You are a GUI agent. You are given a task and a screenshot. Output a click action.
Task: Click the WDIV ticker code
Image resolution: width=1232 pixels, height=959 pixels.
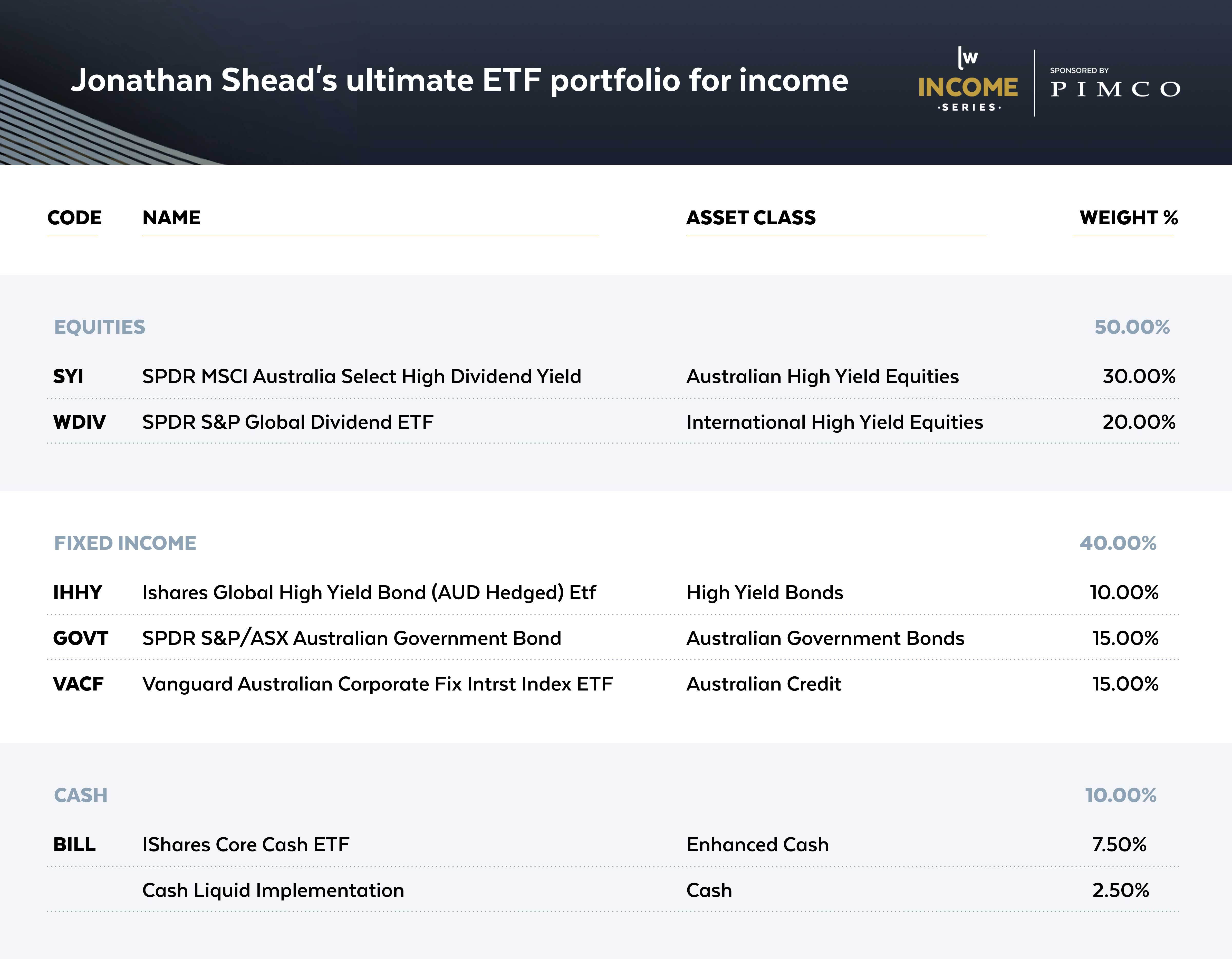(x=79, y=422)
